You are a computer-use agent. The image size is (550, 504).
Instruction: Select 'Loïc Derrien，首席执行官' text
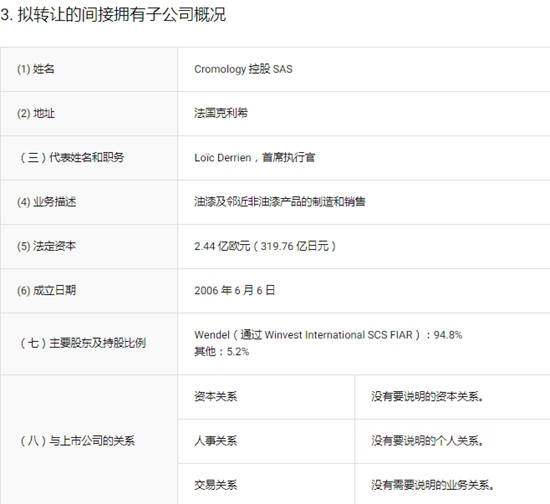[x=255, y=157]
